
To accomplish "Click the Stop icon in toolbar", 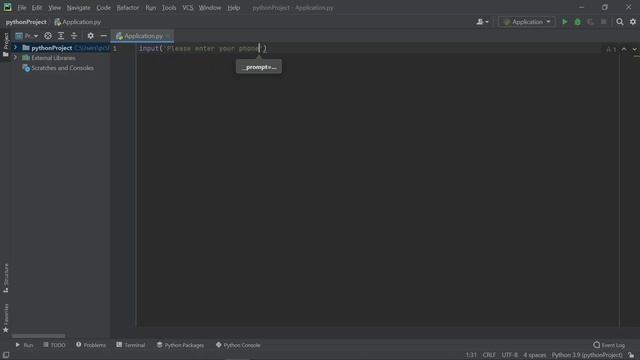I will point(604,22).
